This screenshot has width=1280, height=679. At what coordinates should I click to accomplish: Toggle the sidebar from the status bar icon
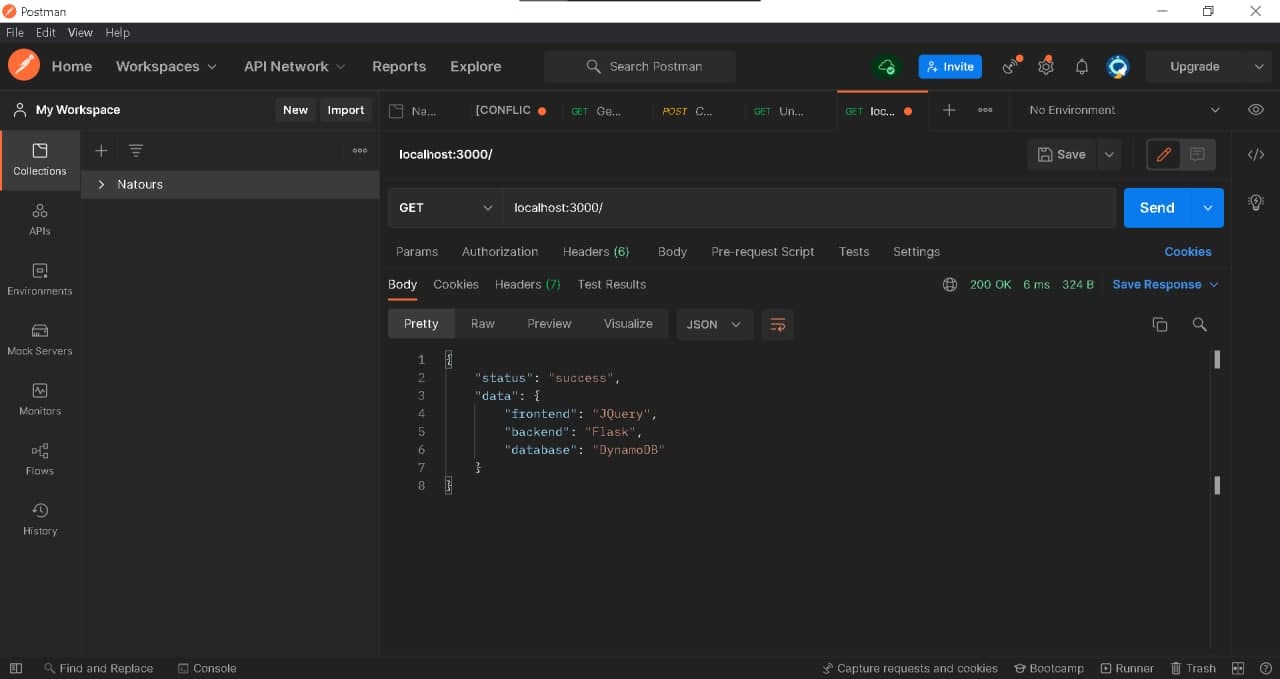[16, 668]
